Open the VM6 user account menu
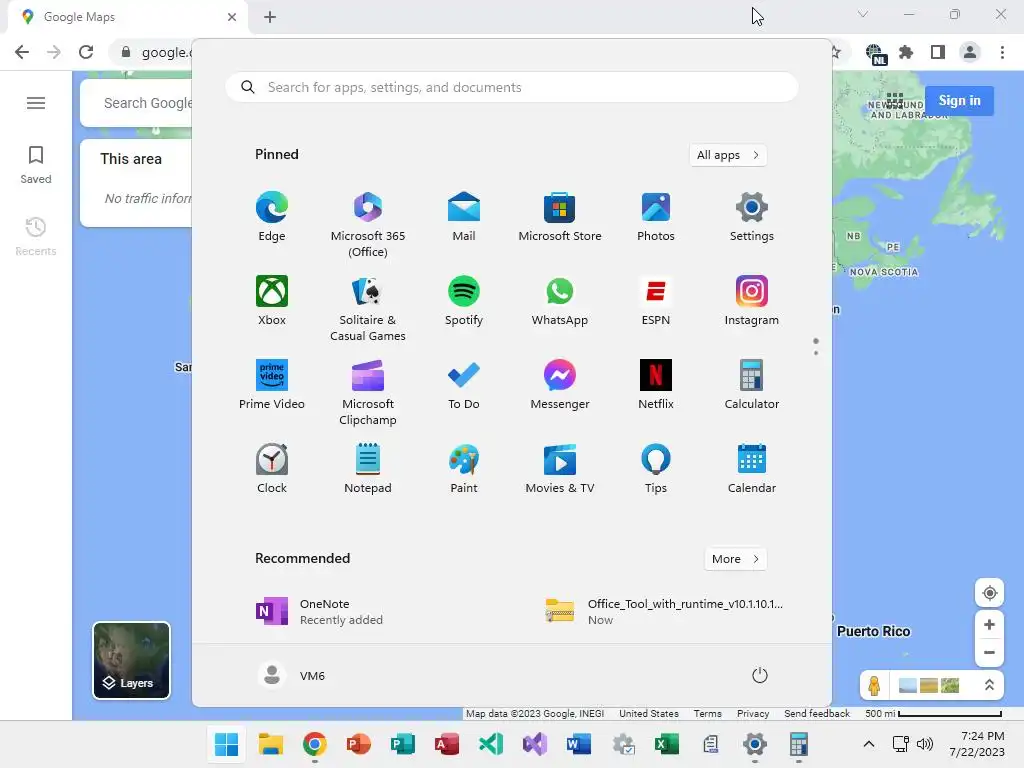Image resolution: width=1024 pixels, height=768 pixels. [x=291, y=675]
